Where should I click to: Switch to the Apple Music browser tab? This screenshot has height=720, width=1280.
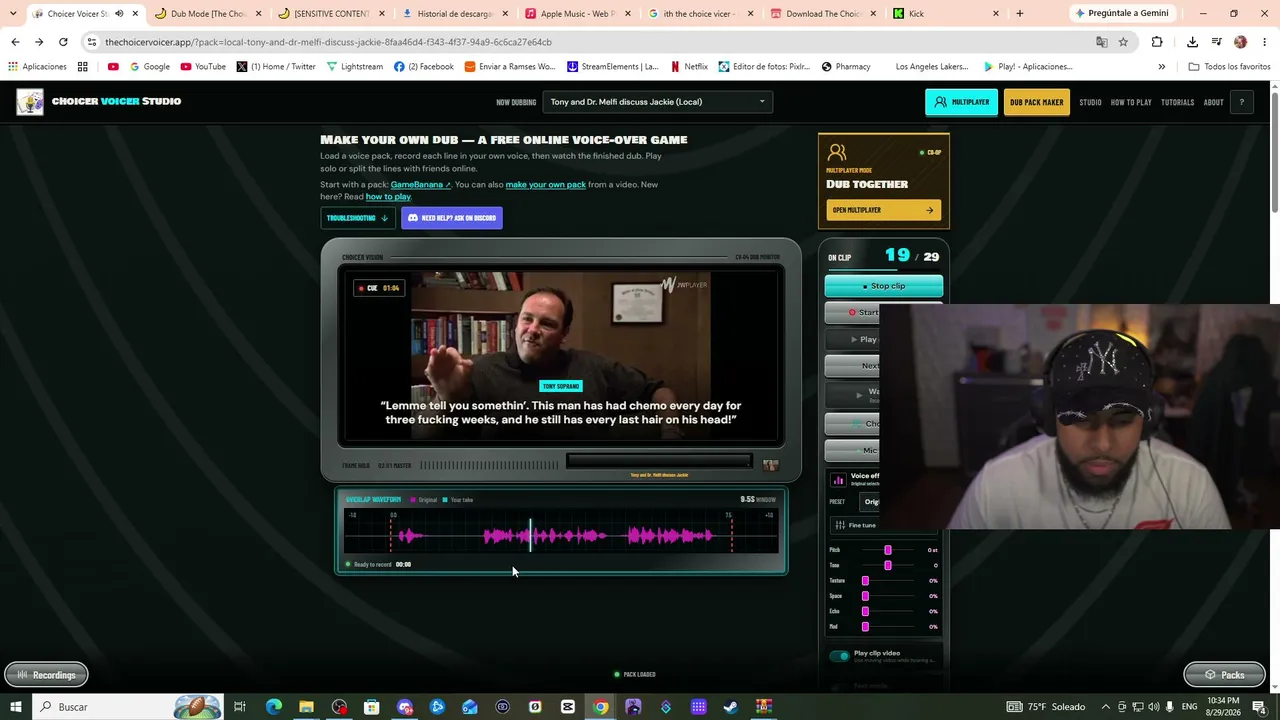(579, 14)
